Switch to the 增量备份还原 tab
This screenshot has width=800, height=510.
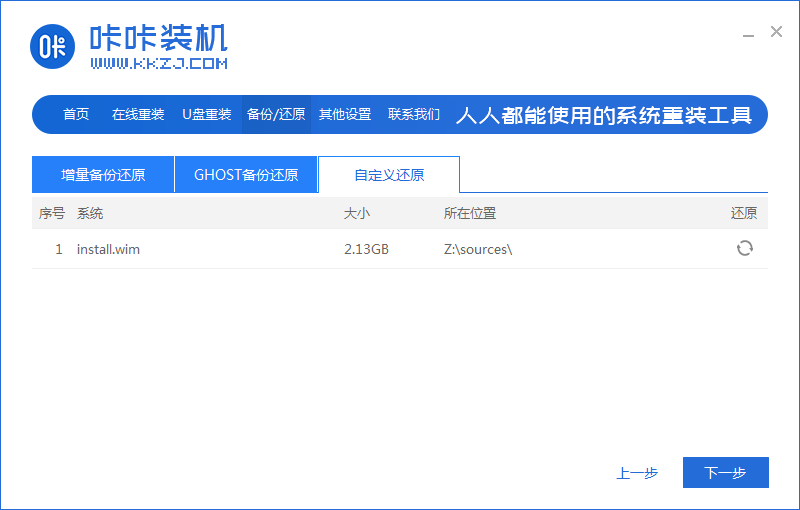[x=103, y=175]
